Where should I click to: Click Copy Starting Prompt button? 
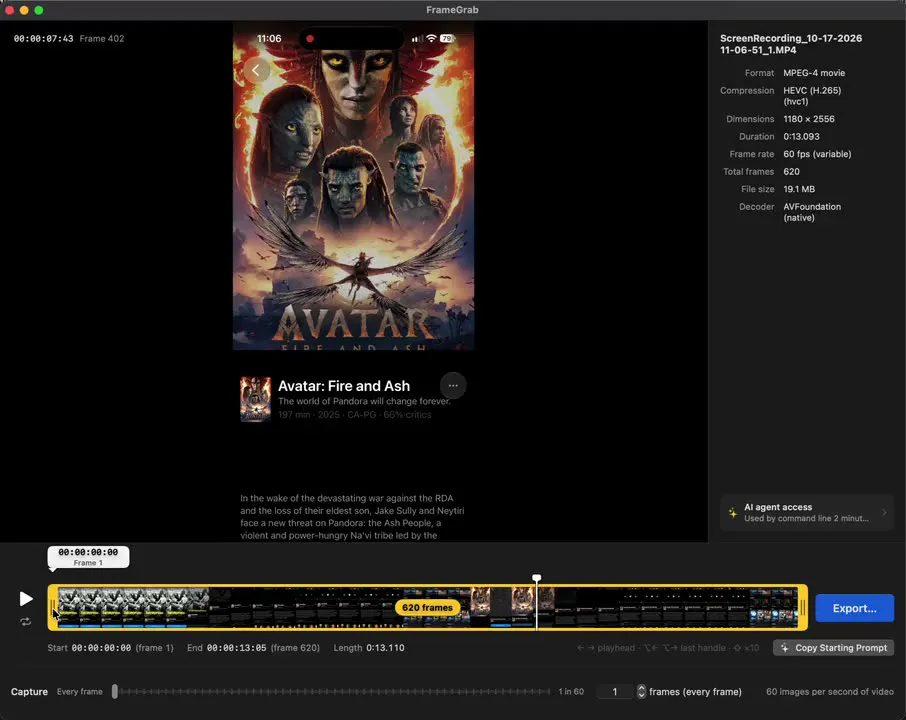pyautogui.click(x=833, y=648)
